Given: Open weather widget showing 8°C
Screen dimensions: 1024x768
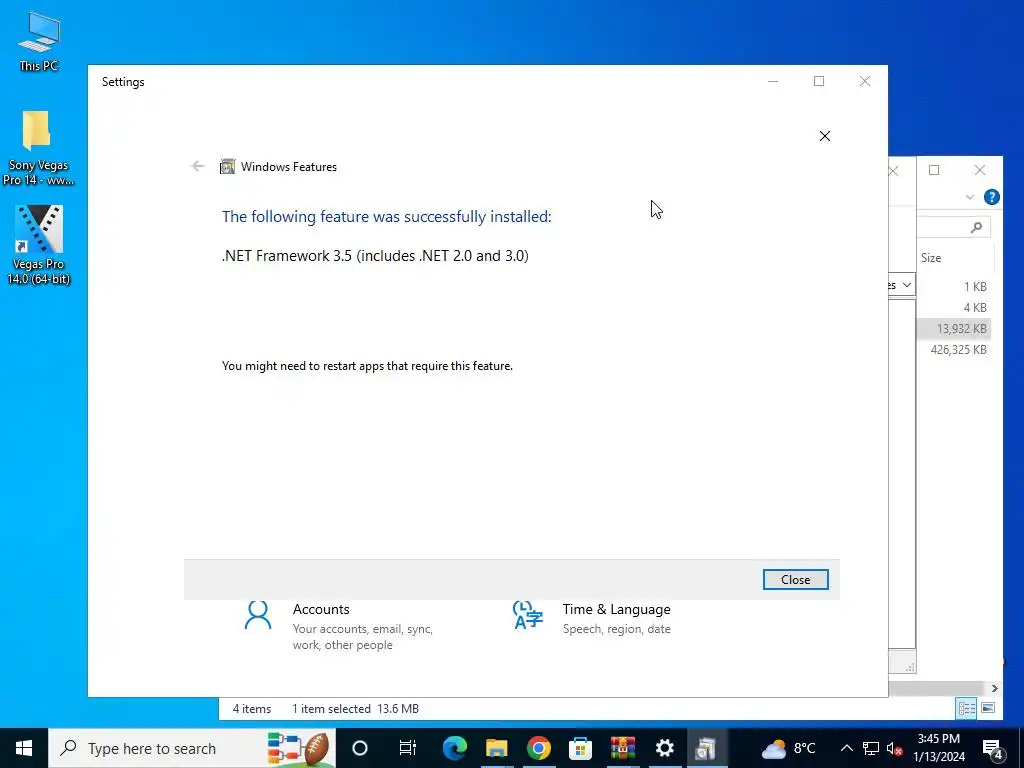Looking at the screenshot, I should [789, 748].
